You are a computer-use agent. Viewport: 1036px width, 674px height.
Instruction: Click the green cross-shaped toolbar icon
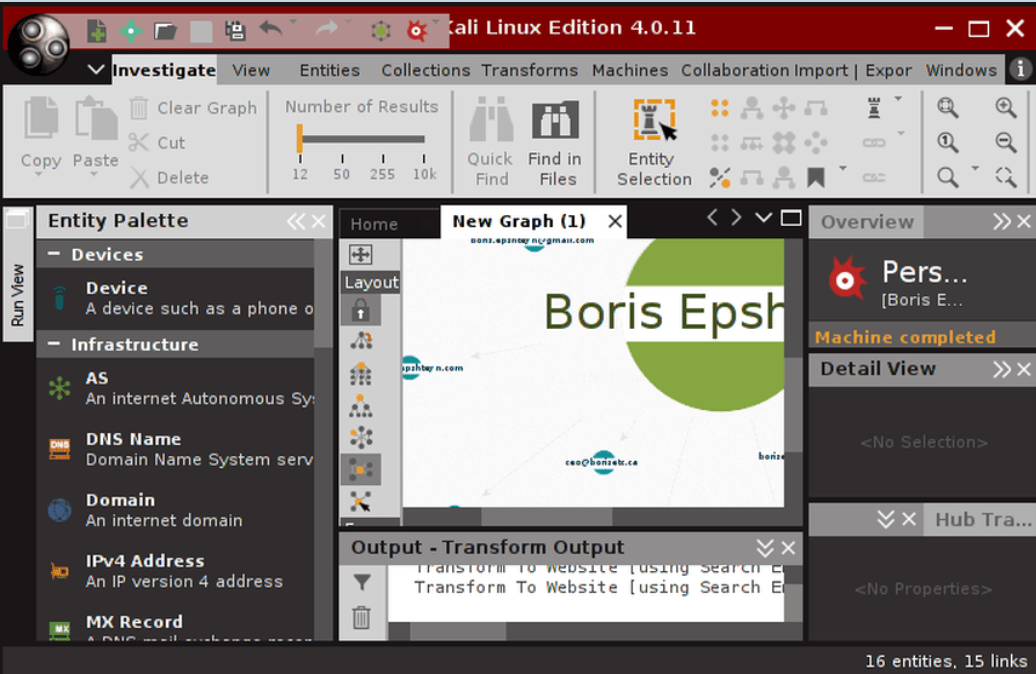pyautogui.click(x=131, y=30)
